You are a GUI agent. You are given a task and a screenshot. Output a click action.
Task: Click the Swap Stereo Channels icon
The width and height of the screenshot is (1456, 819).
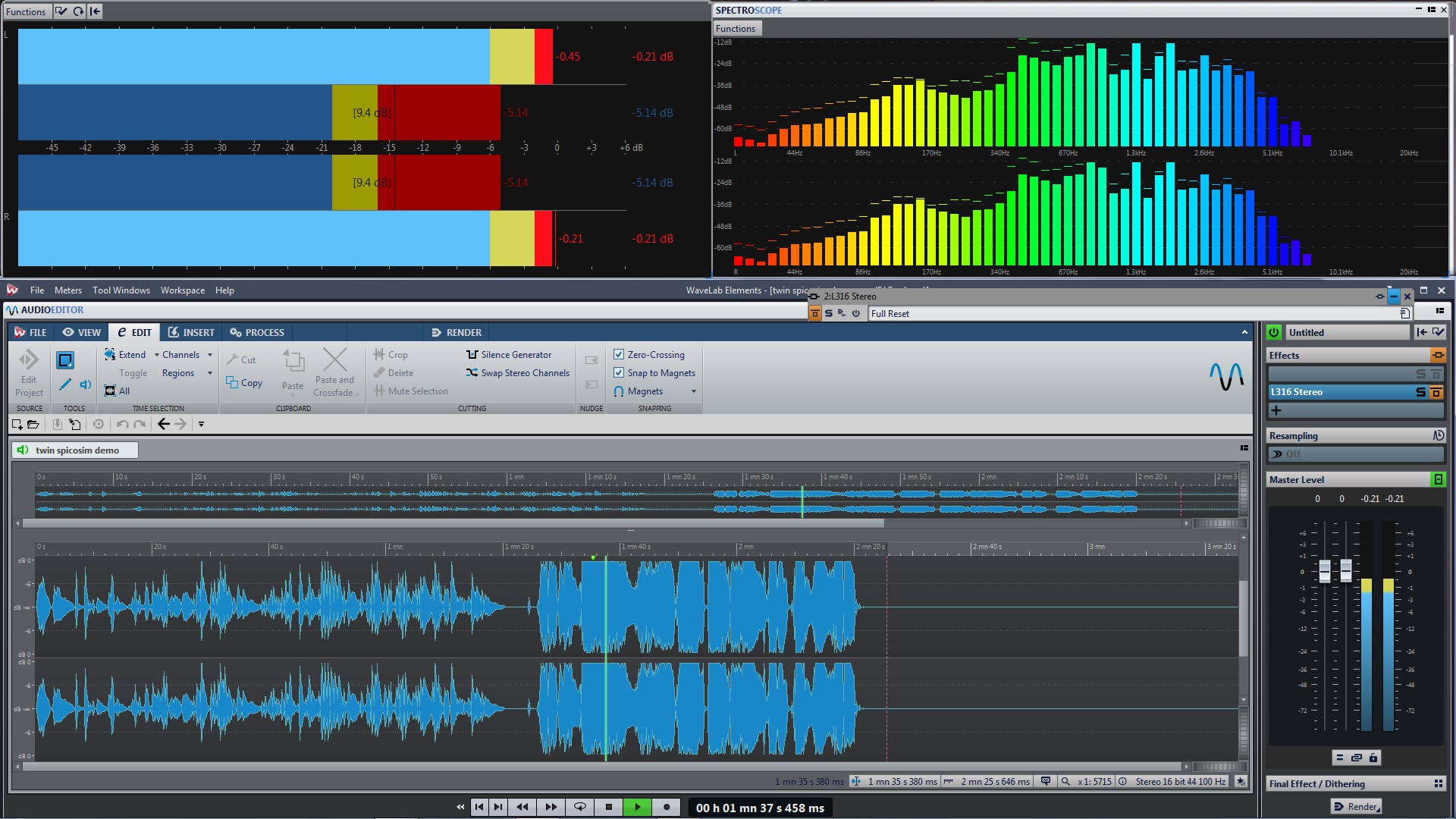pyautogui.click(x=472, y=373)
